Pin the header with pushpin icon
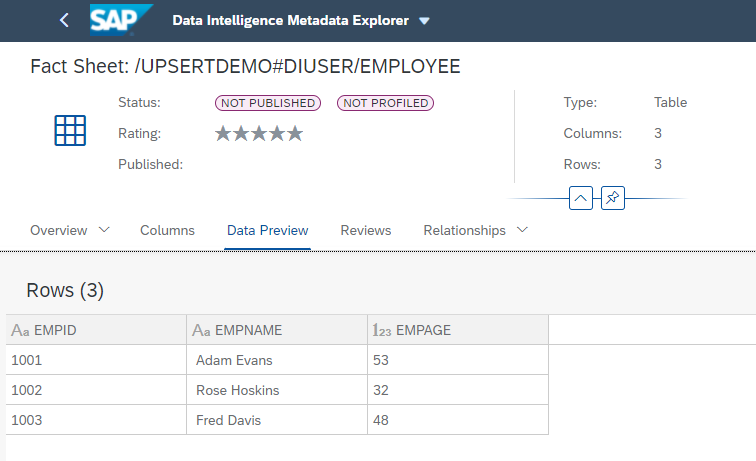 coord(613,198)
